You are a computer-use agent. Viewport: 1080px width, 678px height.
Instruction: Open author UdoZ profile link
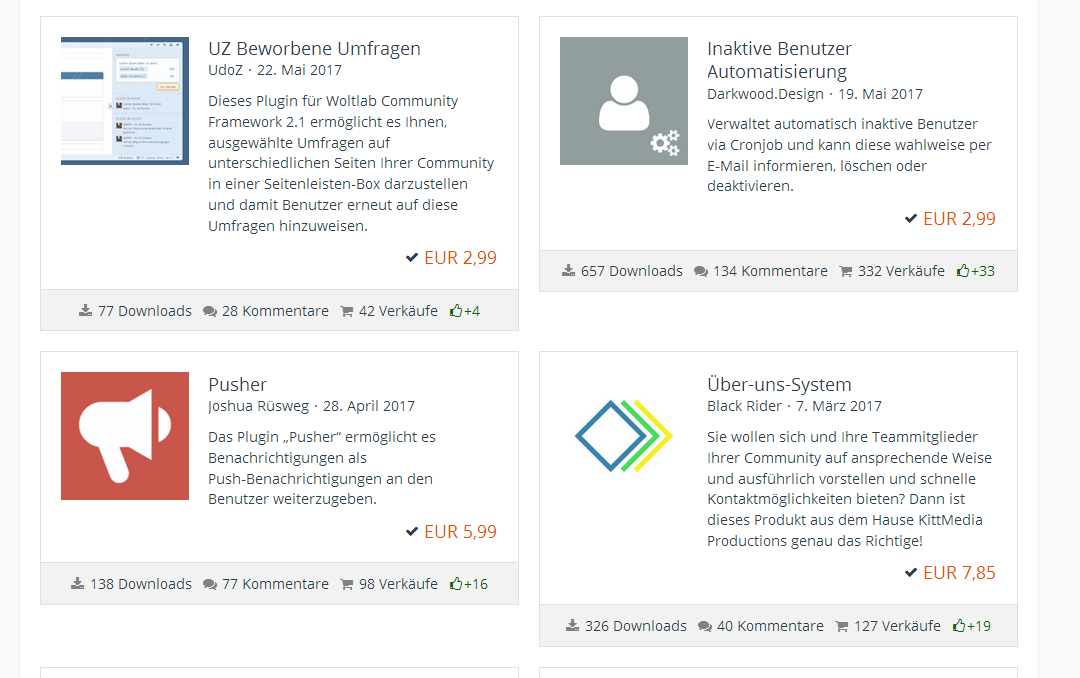[226, 70]
